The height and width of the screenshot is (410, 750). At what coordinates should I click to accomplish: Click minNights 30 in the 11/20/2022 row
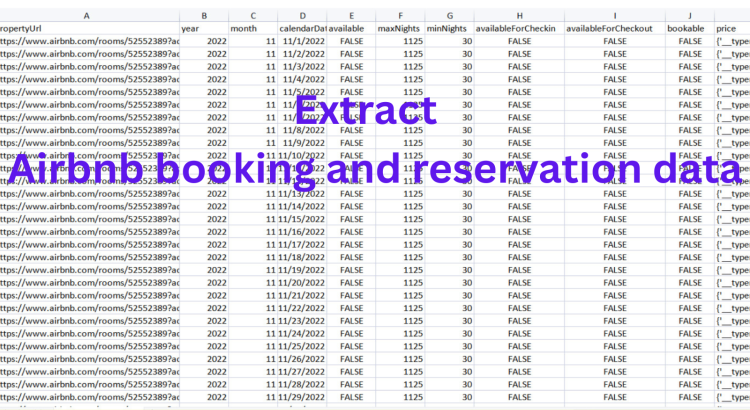(450, 283)
